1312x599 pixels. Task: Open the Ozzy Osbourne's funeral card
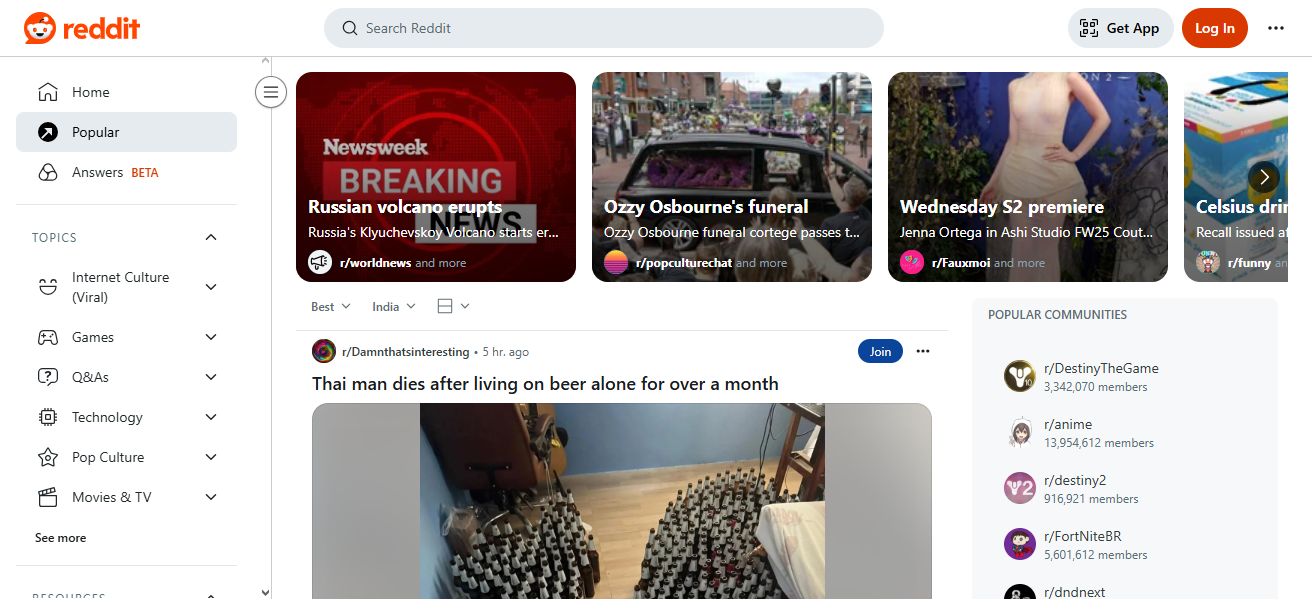732,177
